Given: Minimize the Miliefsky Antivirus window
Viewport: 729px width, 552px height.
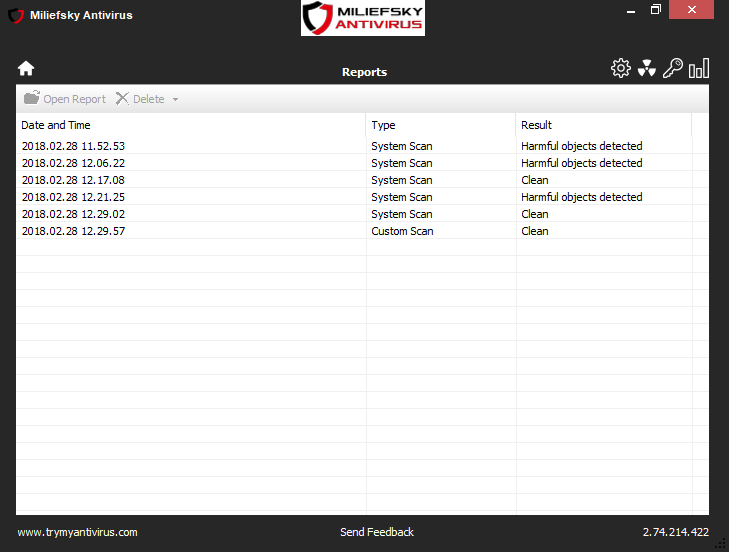Looking at the screenshot, I should pos(631,10).
